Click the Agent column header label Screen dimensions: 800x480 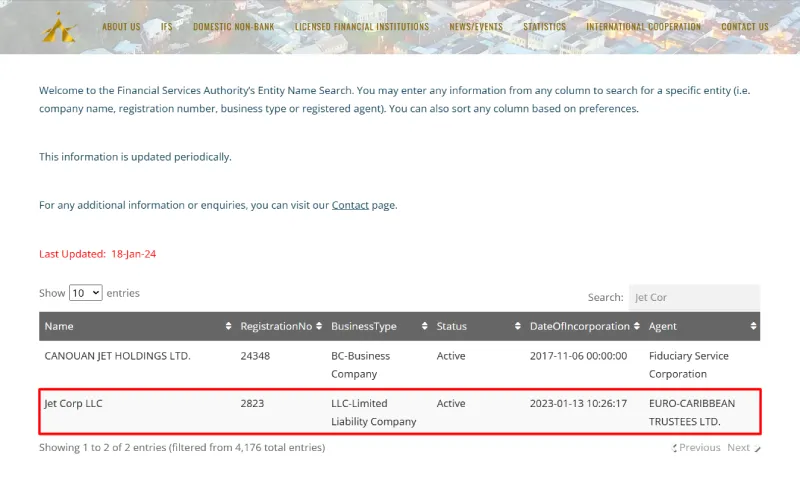coord(663,326)
